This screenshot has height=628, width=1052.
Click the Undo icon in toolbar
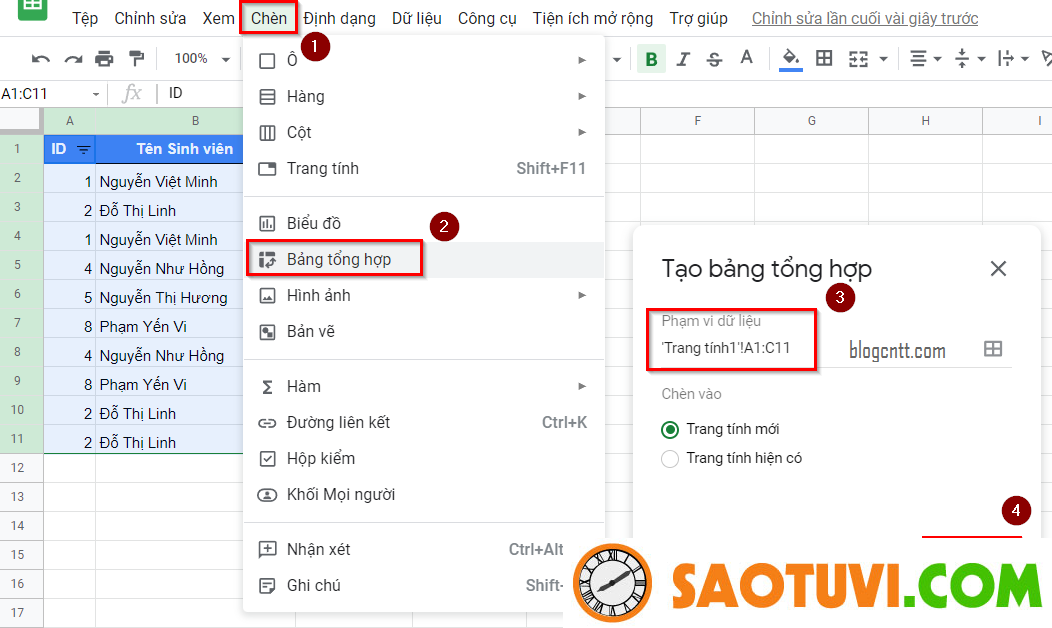[41, 59]
